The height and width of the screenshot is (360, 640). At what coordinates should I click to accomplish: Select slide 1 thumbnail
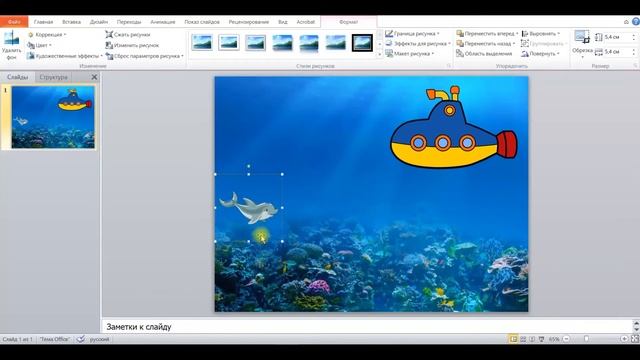(53, 117)
